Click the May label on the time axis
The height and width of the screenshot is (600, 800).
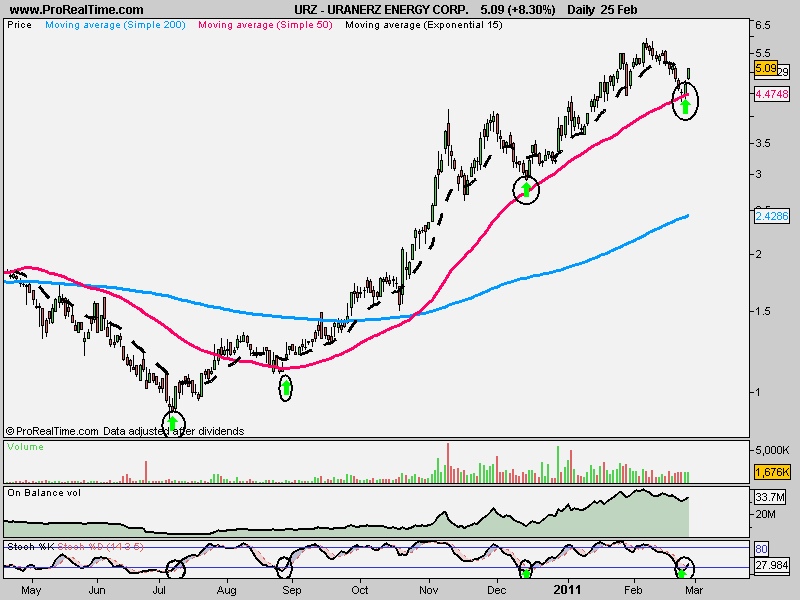tap(31, 590)
